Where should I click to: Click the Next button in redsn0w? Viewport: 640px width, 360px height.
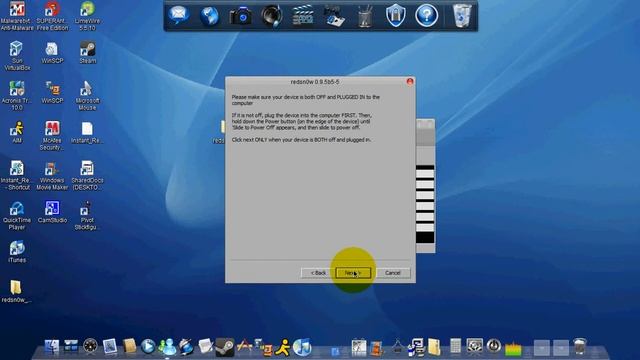353,273
